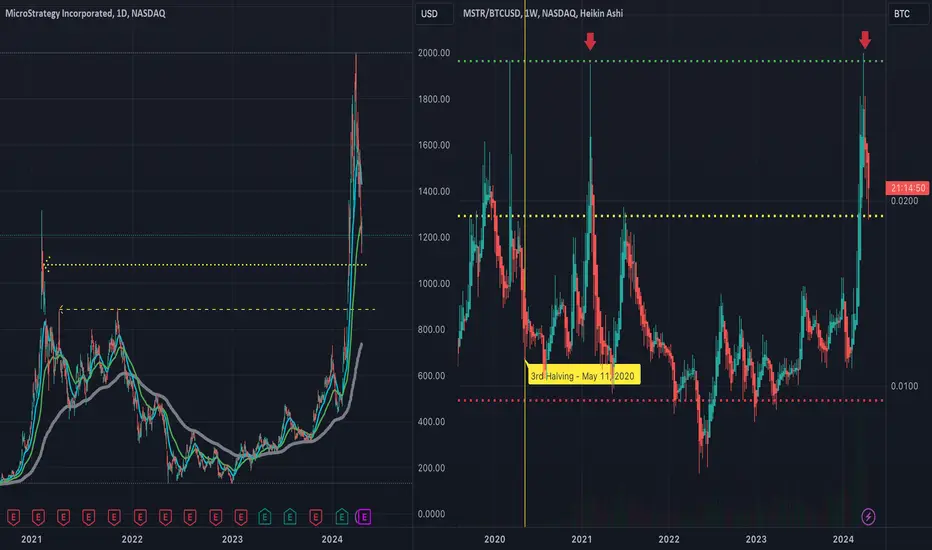Click the MSTR/BTCUSD chart title

coord(543,13)
